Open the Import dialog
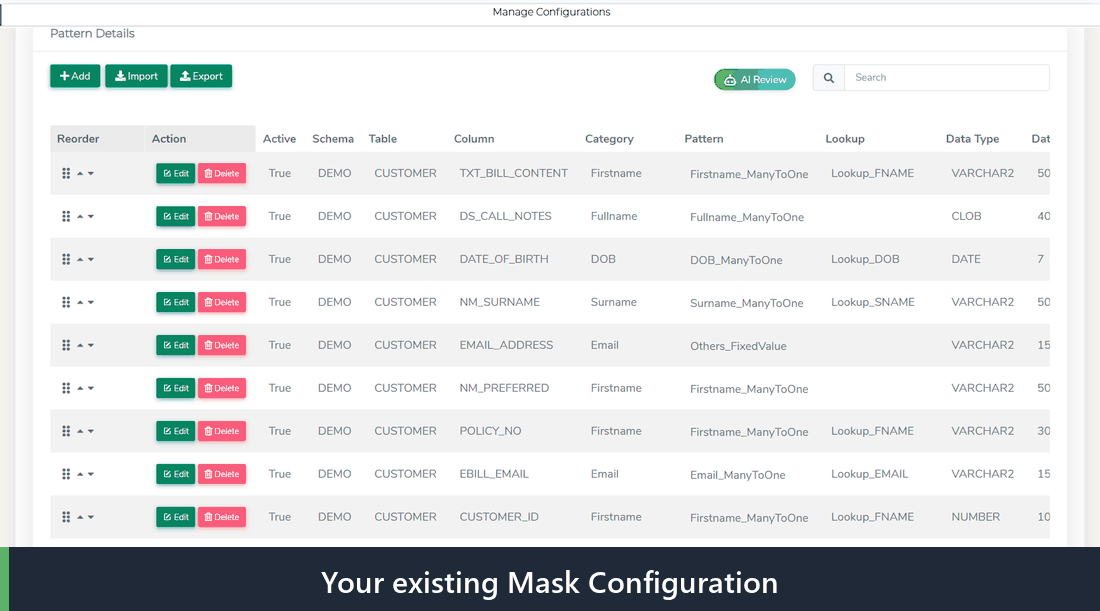 pyautogui.click(x=136, y=76)
